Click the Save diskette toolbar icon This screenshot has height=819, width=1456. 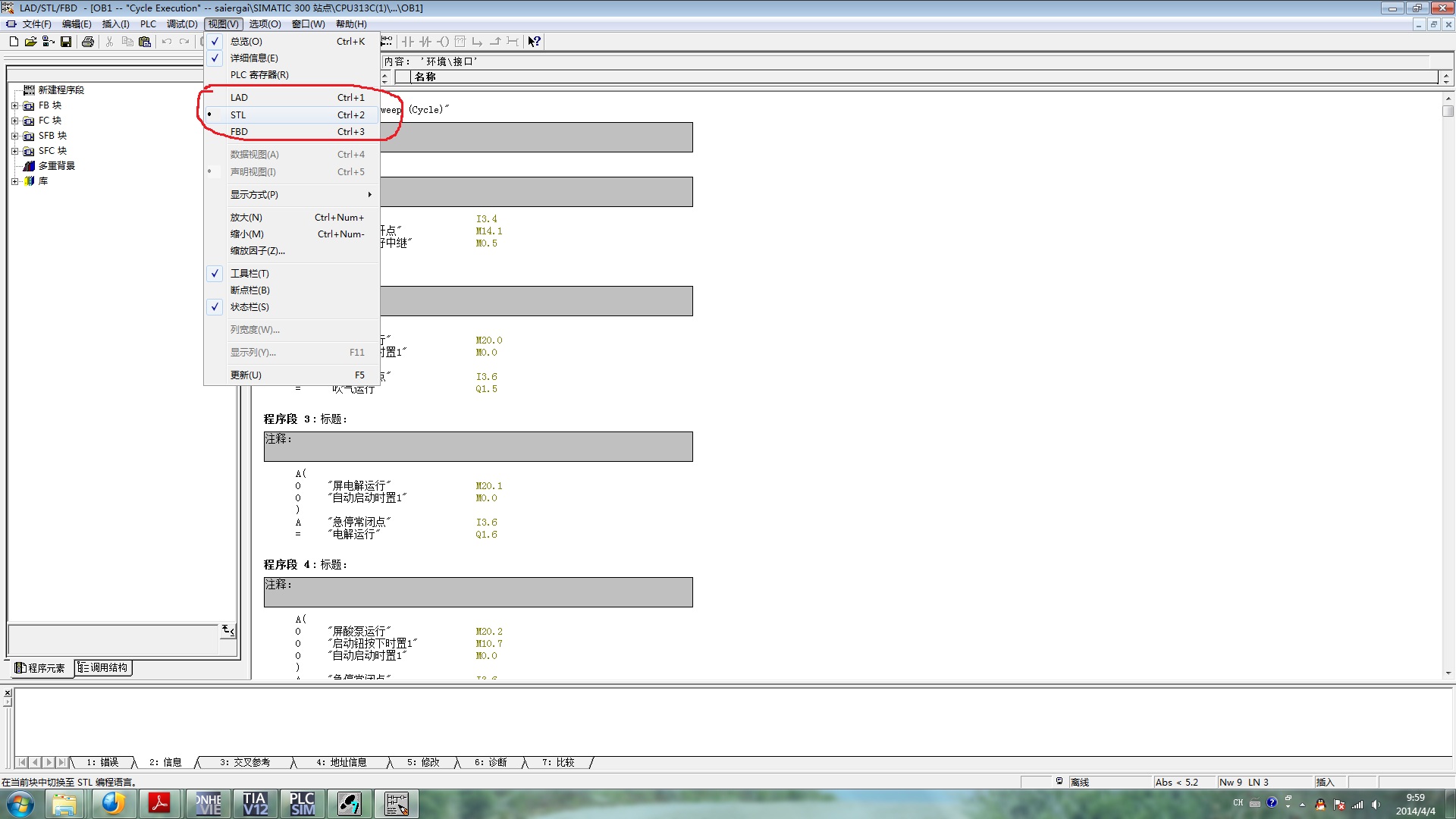pos(66,42)
